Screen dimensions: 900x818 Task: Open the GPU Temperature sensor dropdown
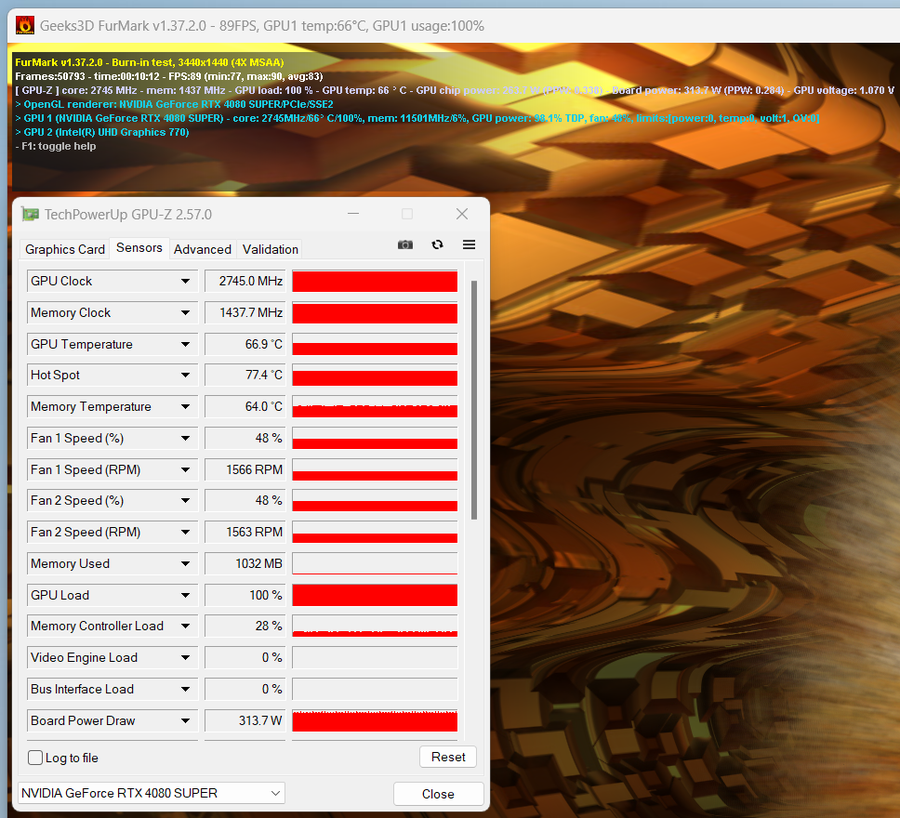(x=185, y=344)
